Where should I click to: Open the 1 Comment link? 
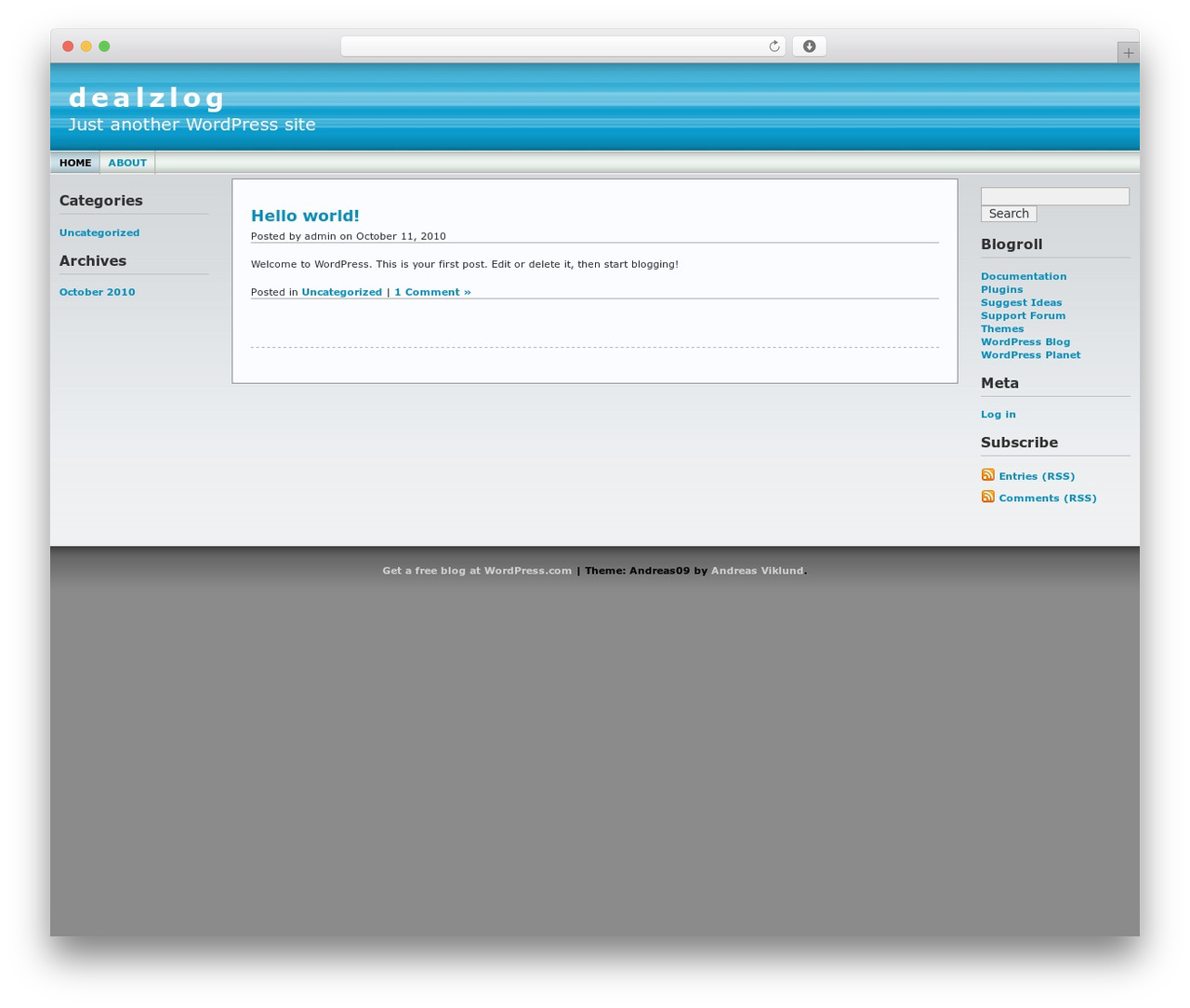[432, 292]
